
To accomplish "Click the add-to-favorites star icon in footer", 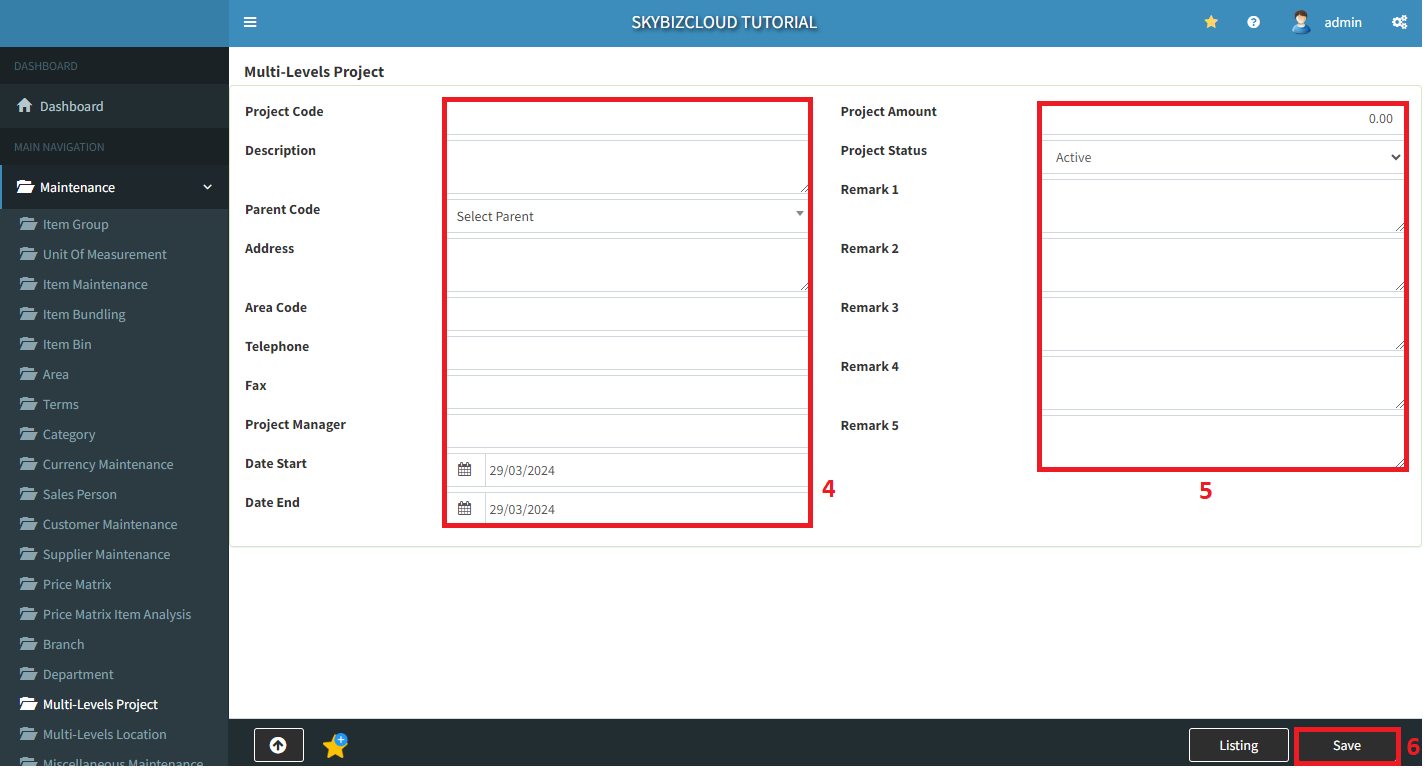I will click(x=335, y=745).
